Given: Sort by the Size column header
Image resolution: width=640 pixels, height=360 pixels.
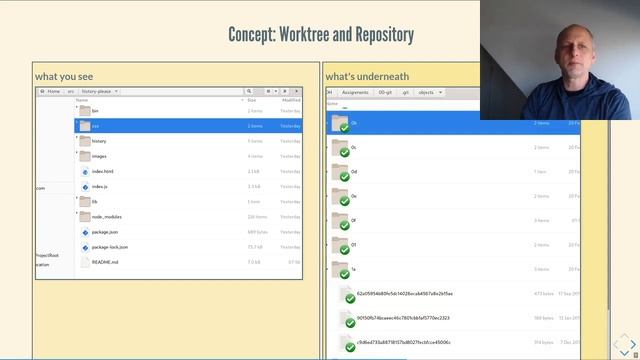Looking at the screenshot, I should (x=252, y=100).
